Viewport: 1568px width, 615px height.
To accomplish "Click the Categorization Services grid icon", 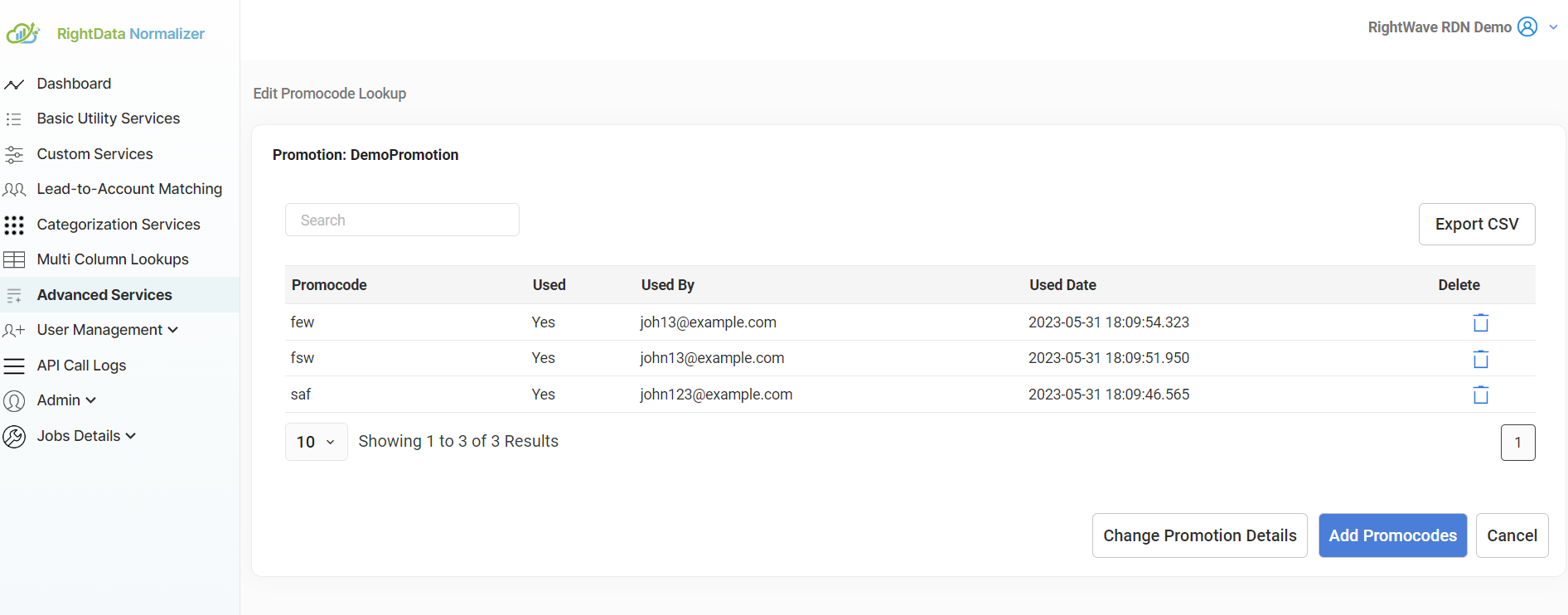I will click(x=14, y=225).
